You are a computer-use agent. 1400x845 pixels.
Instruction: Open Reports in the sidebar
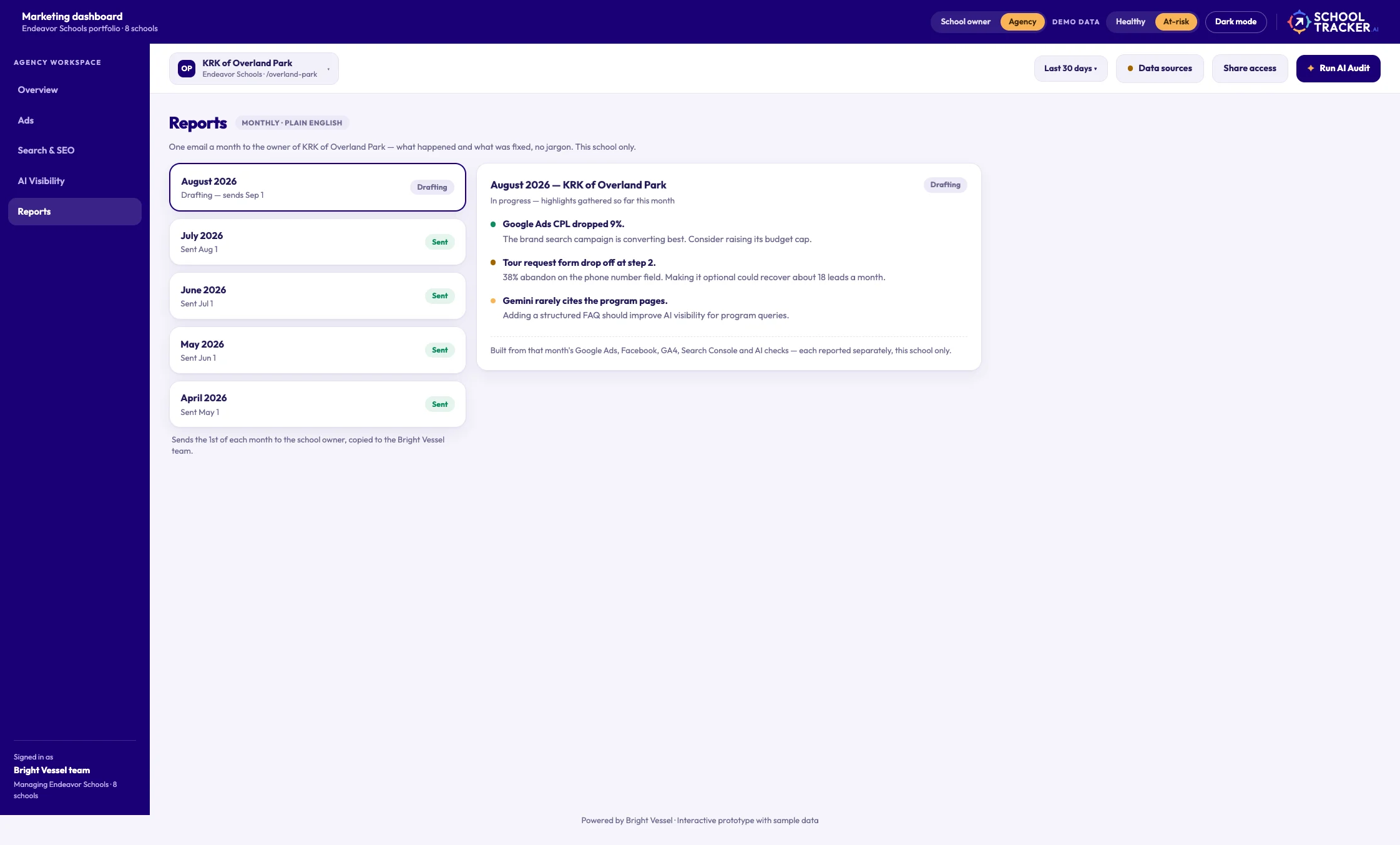75,212
